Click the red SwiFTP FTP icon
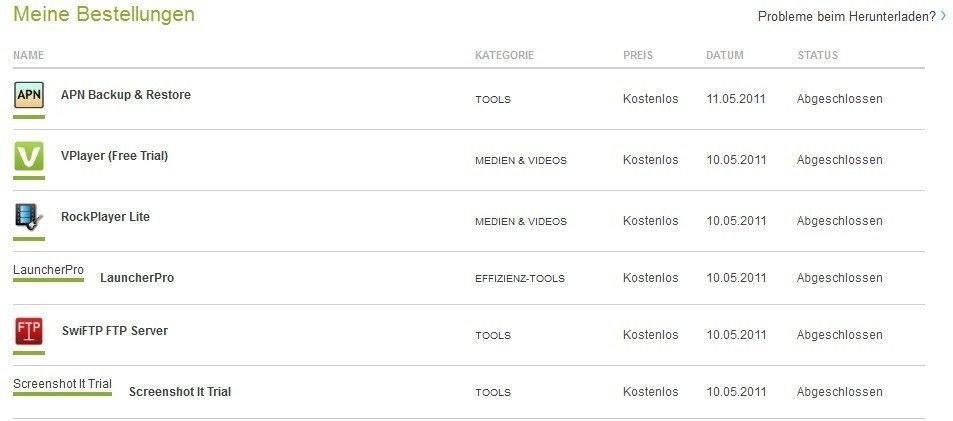The height and width of the screenshot is (421, 953). 29,331
